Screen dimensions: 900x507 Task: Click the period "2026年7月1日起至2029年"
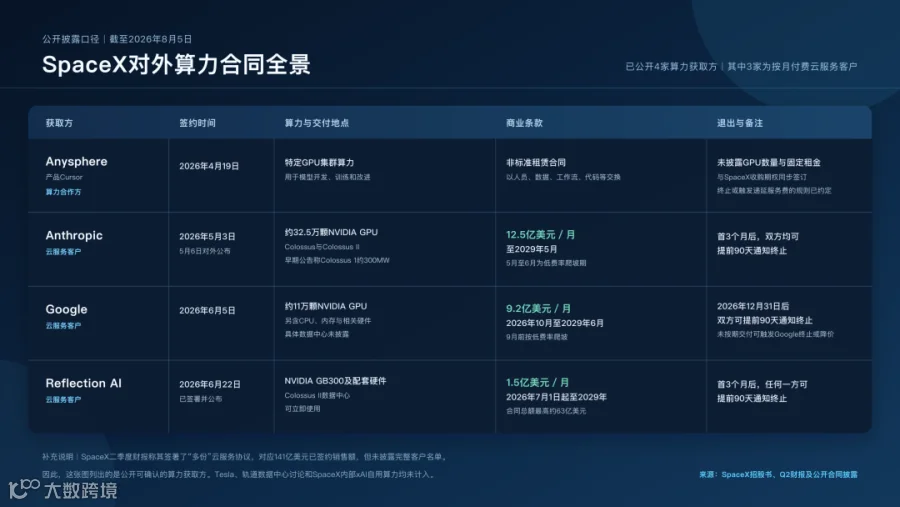[556, 397]
